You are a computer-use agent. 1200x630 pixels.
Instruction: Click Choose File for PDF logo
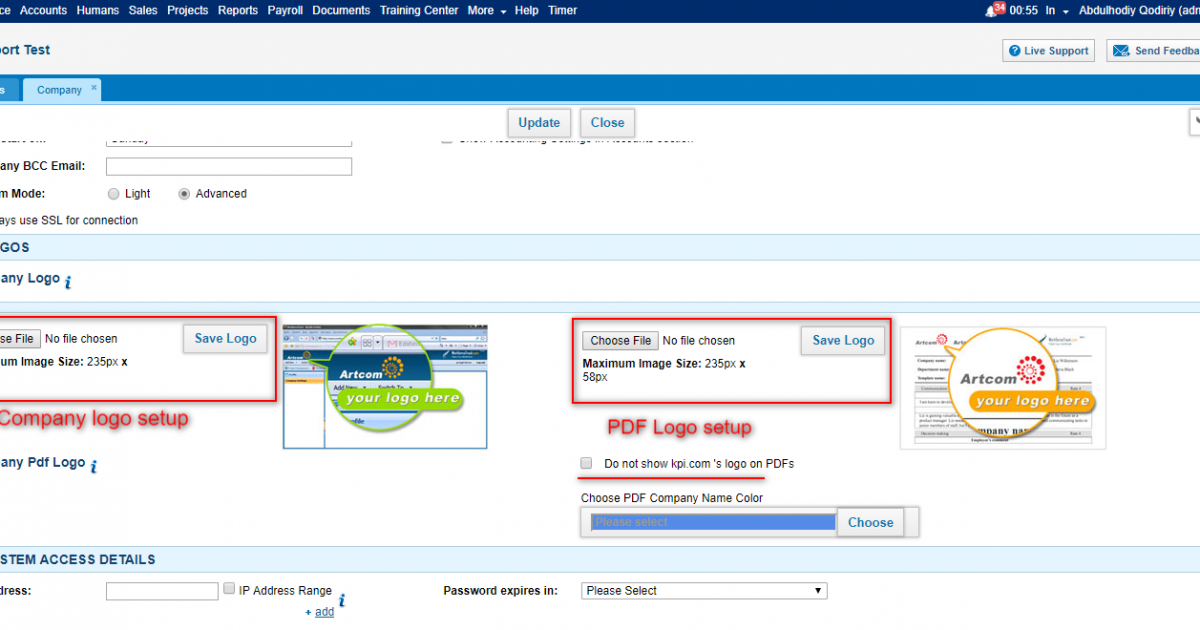coord(620,341)
